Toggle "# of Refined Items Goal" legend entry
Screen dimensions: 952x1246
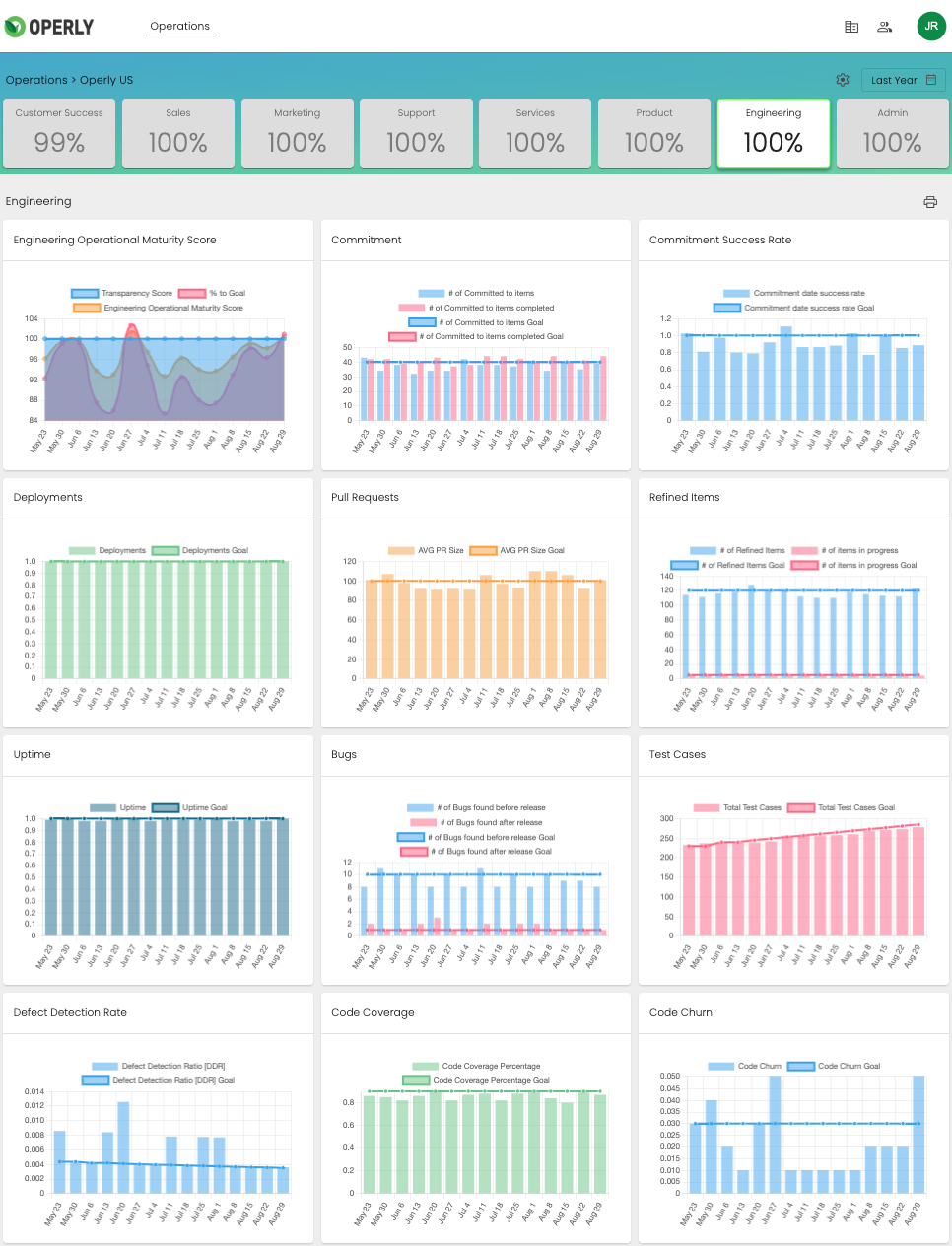coord(728,565)
